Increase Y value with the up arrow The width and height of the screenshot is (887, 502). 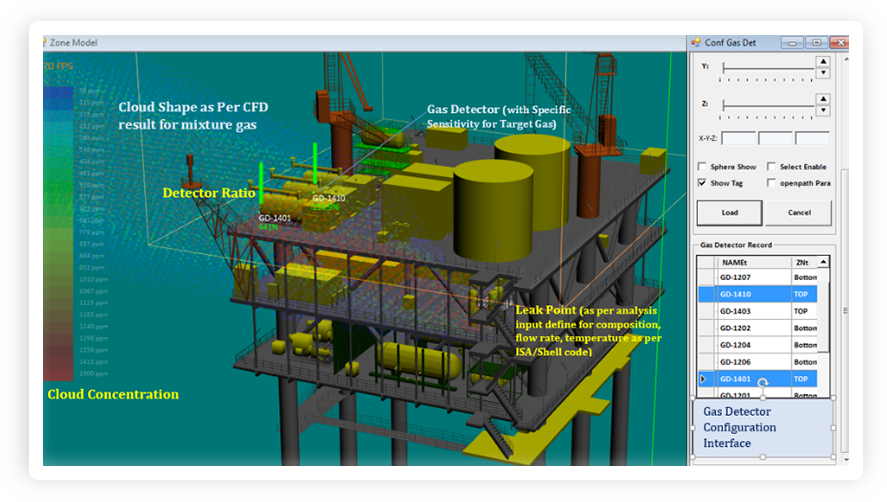coord(823,61)
